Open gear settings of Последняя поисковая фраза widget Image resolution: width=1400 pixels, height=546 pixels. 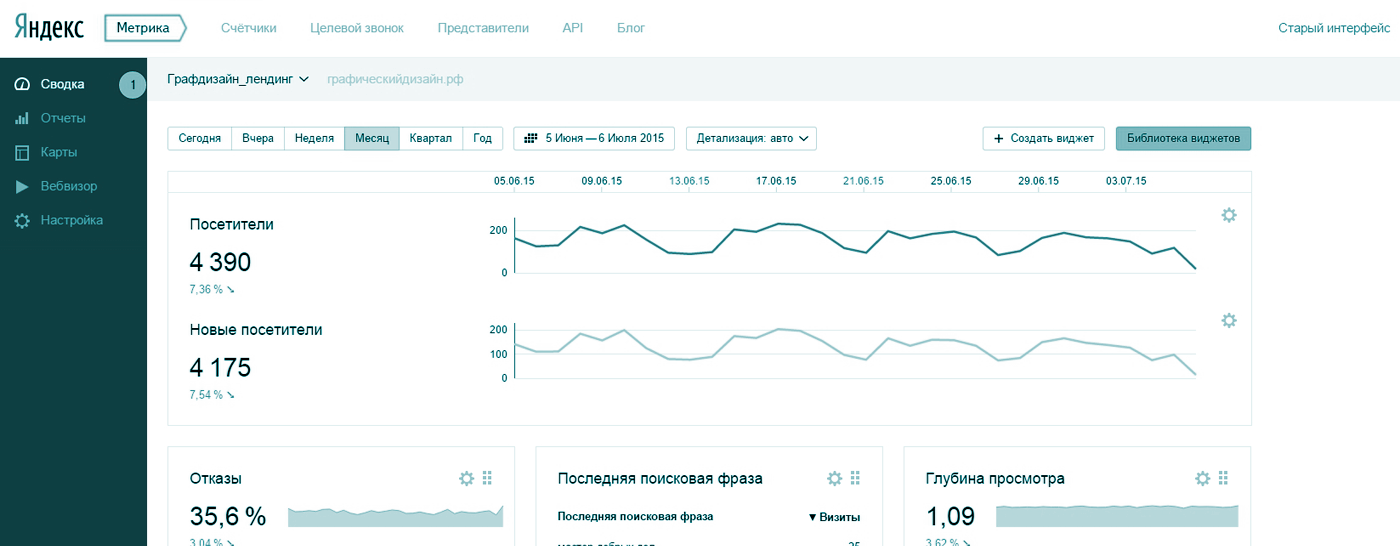click(834, 479)
